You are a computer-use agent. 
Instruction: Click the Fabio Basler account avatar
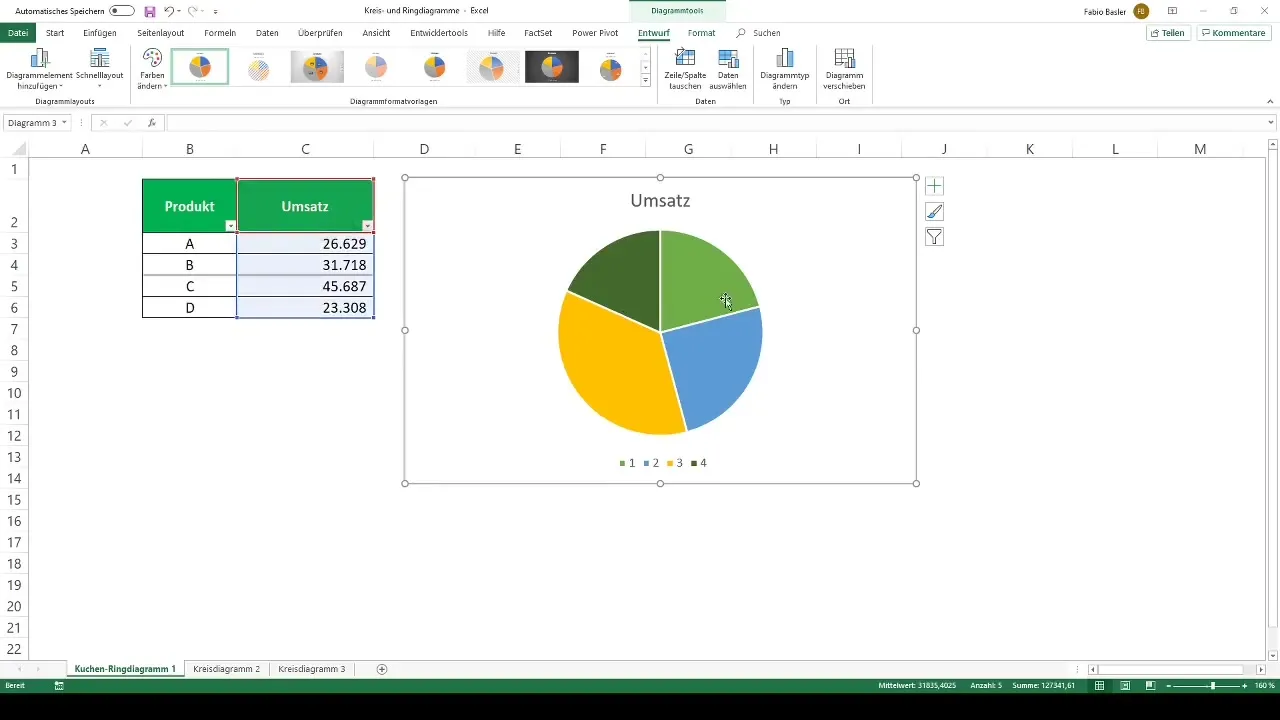point(1141,11)
